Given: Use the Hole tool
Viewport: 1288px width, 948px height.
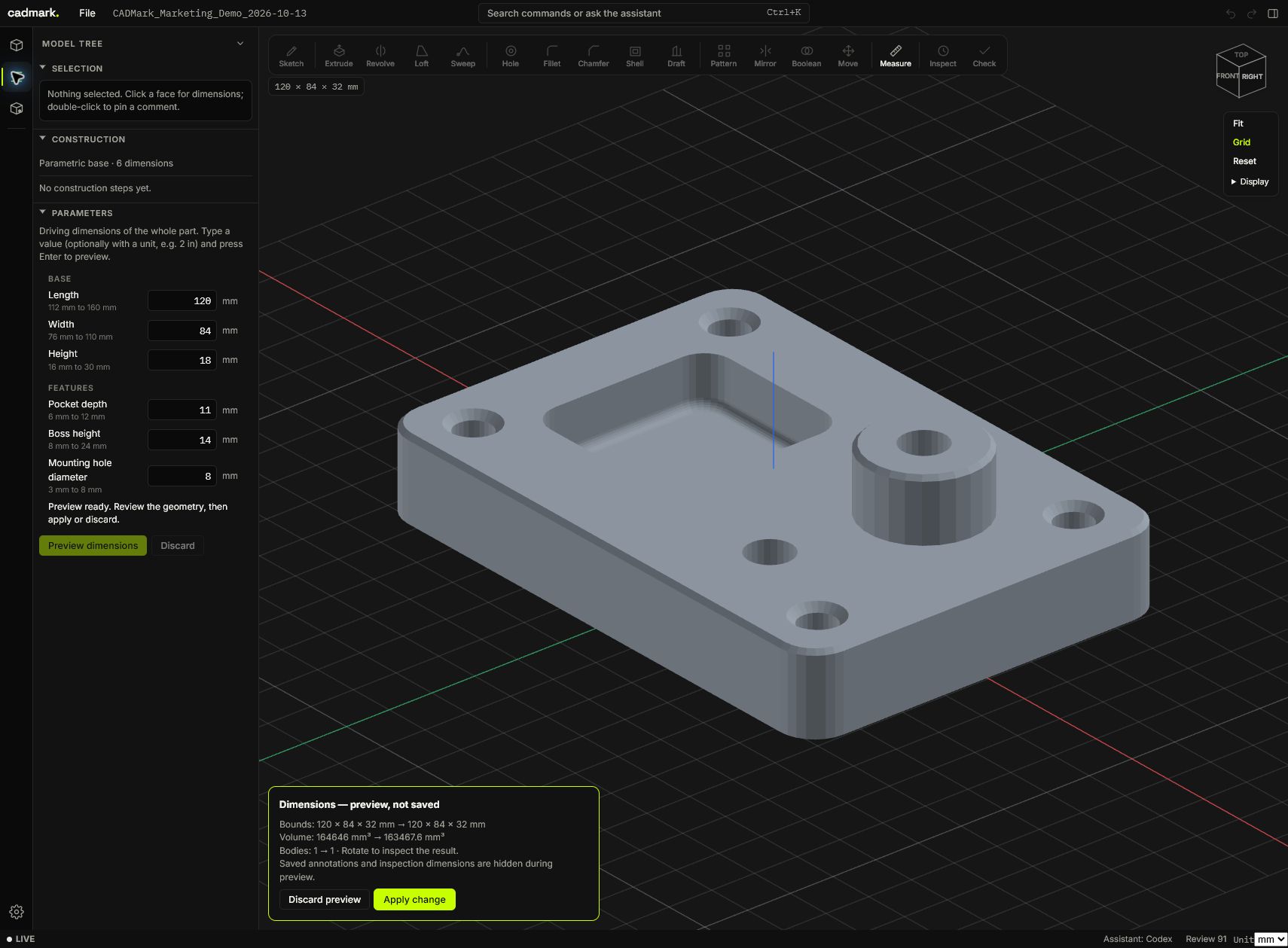Looking at the screenshot, I should click(511, 56).
